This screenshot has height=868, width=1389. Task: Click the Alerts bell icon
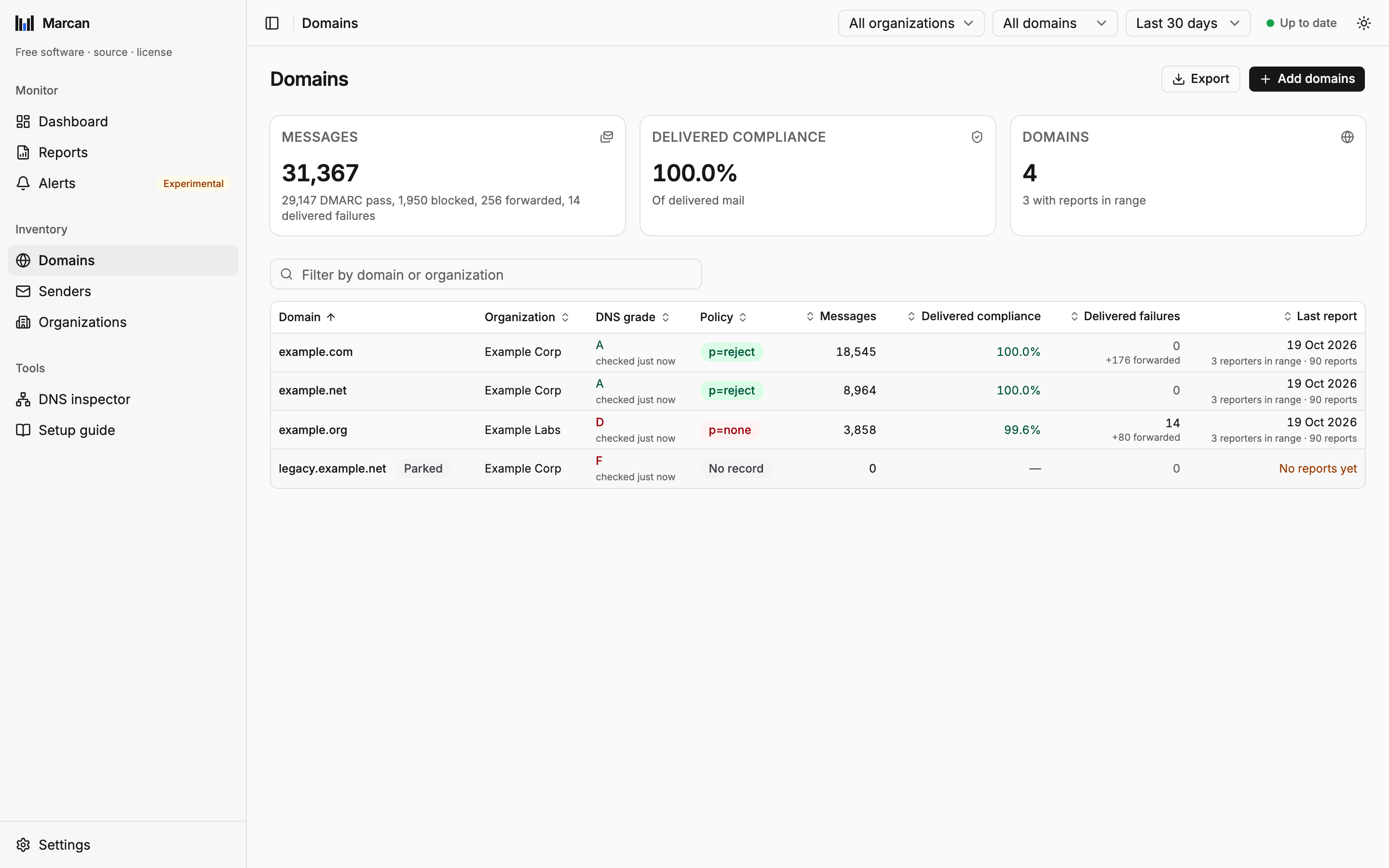coord(23,183)
